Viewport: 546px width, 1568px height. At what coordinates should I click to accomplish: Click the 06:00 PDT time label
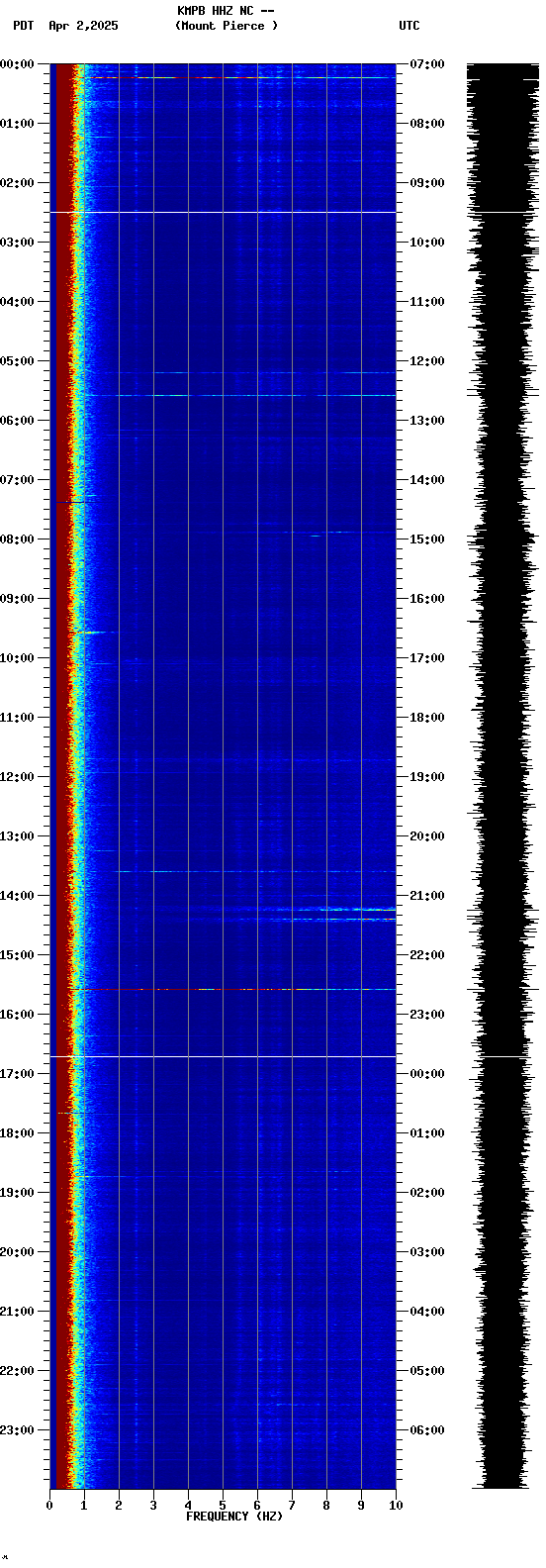[x=17, y=421]
